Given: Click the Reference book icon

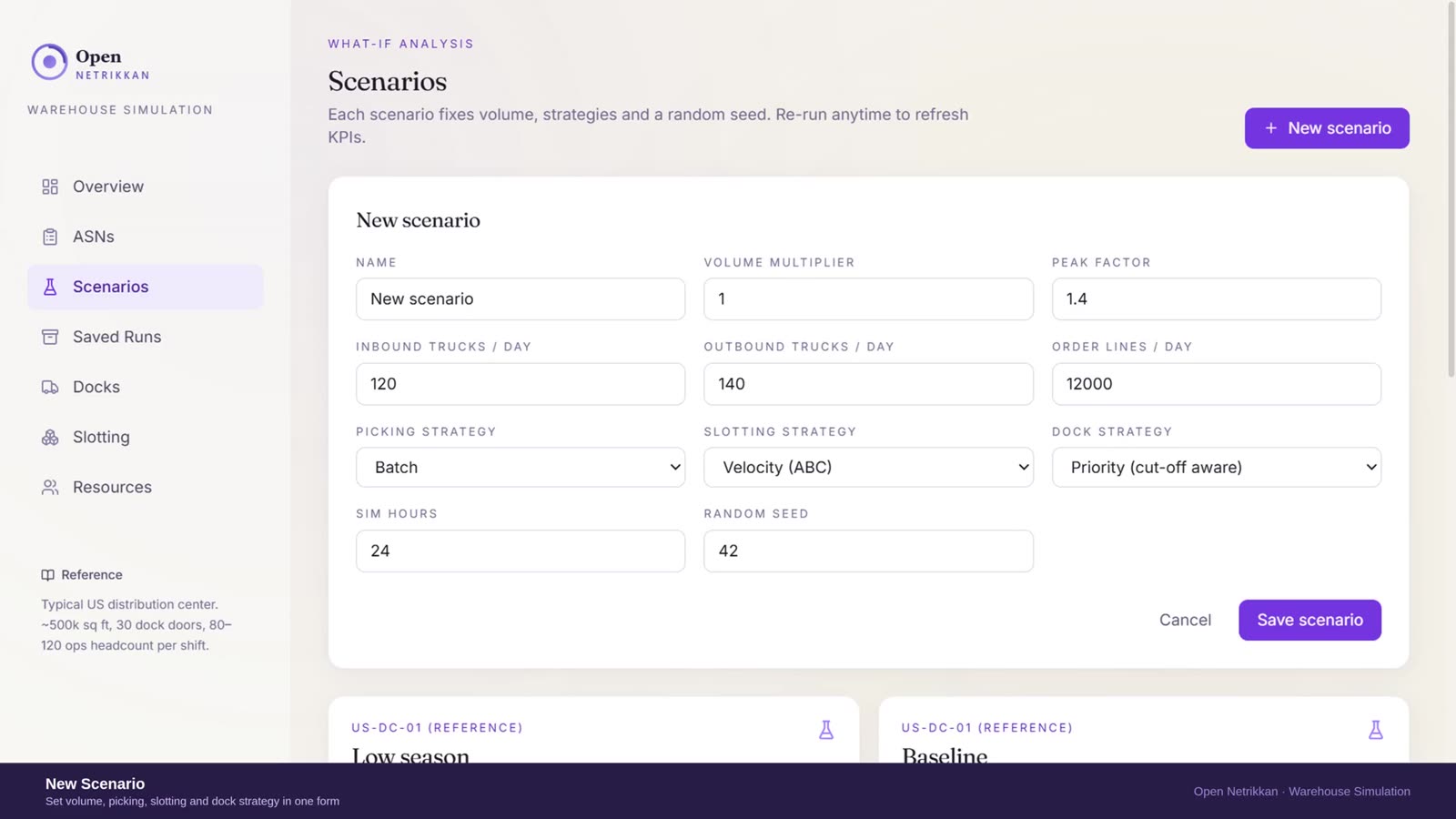Looking at the screenshot, I should [x=47, y=575].
